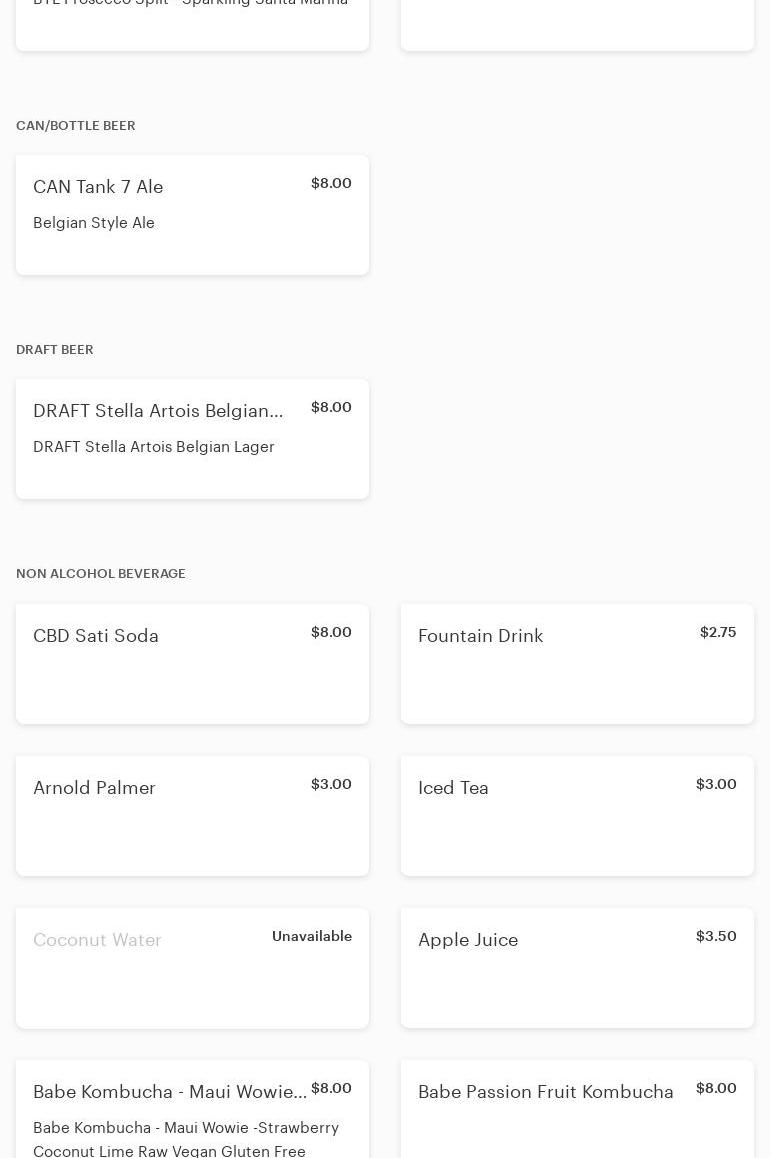This screenshot has height=1158, width=770.
Task: Click the DRAFT BEER section heading
Action: 55,350
